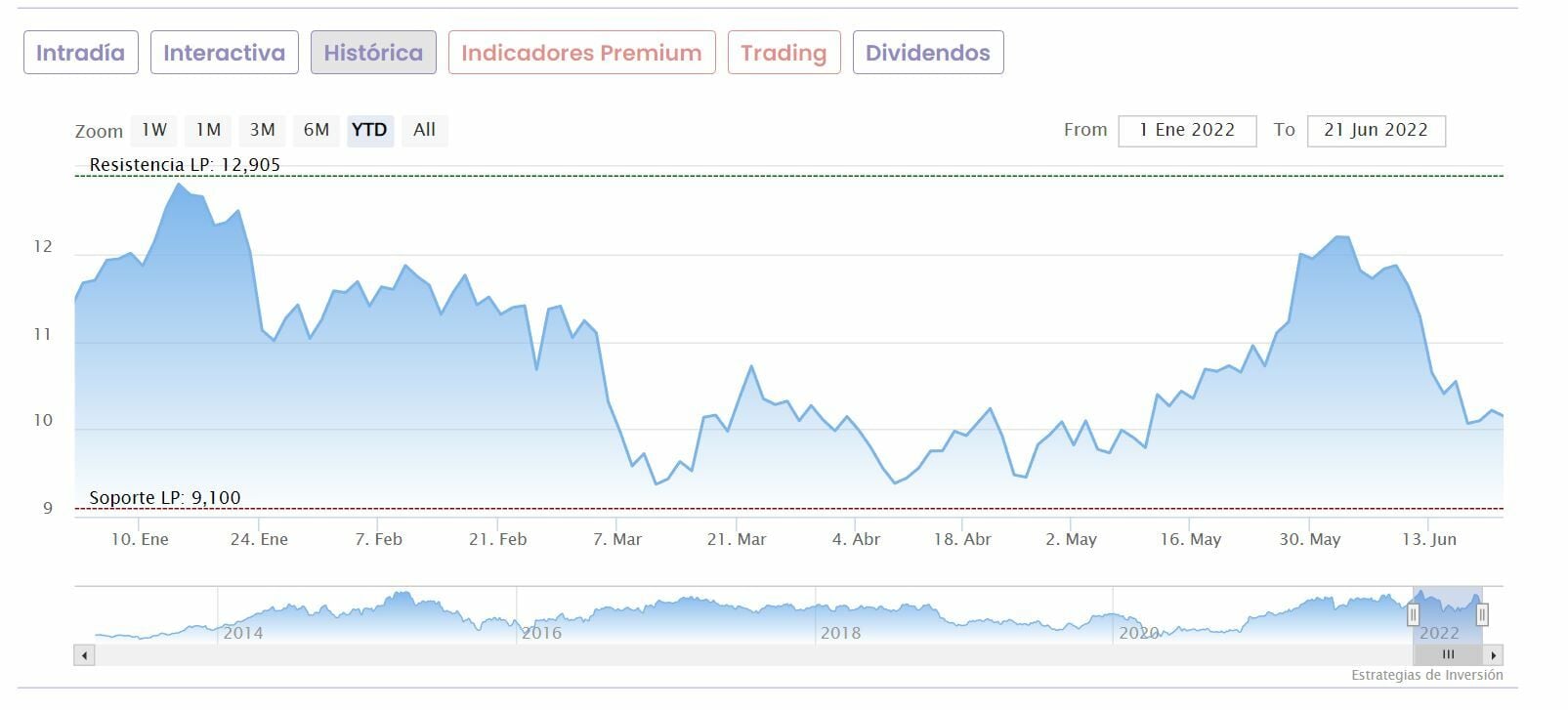Grab the right navigator range handle
Viewport: 1568px width, 710px height.
[1482, 614]
